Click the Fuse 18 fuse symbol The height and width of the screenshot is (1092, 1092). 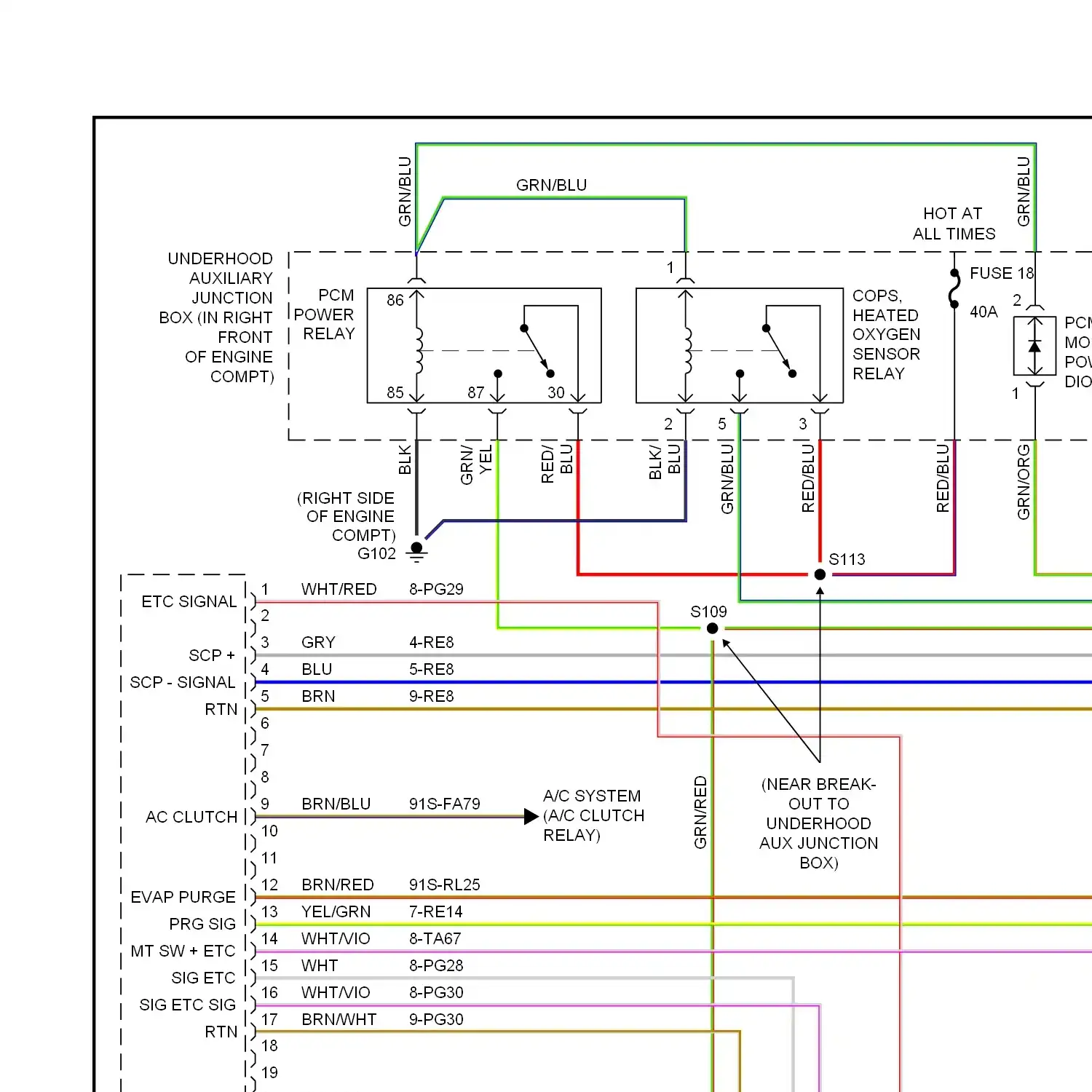pyautogui.click(x=954, y=289)
